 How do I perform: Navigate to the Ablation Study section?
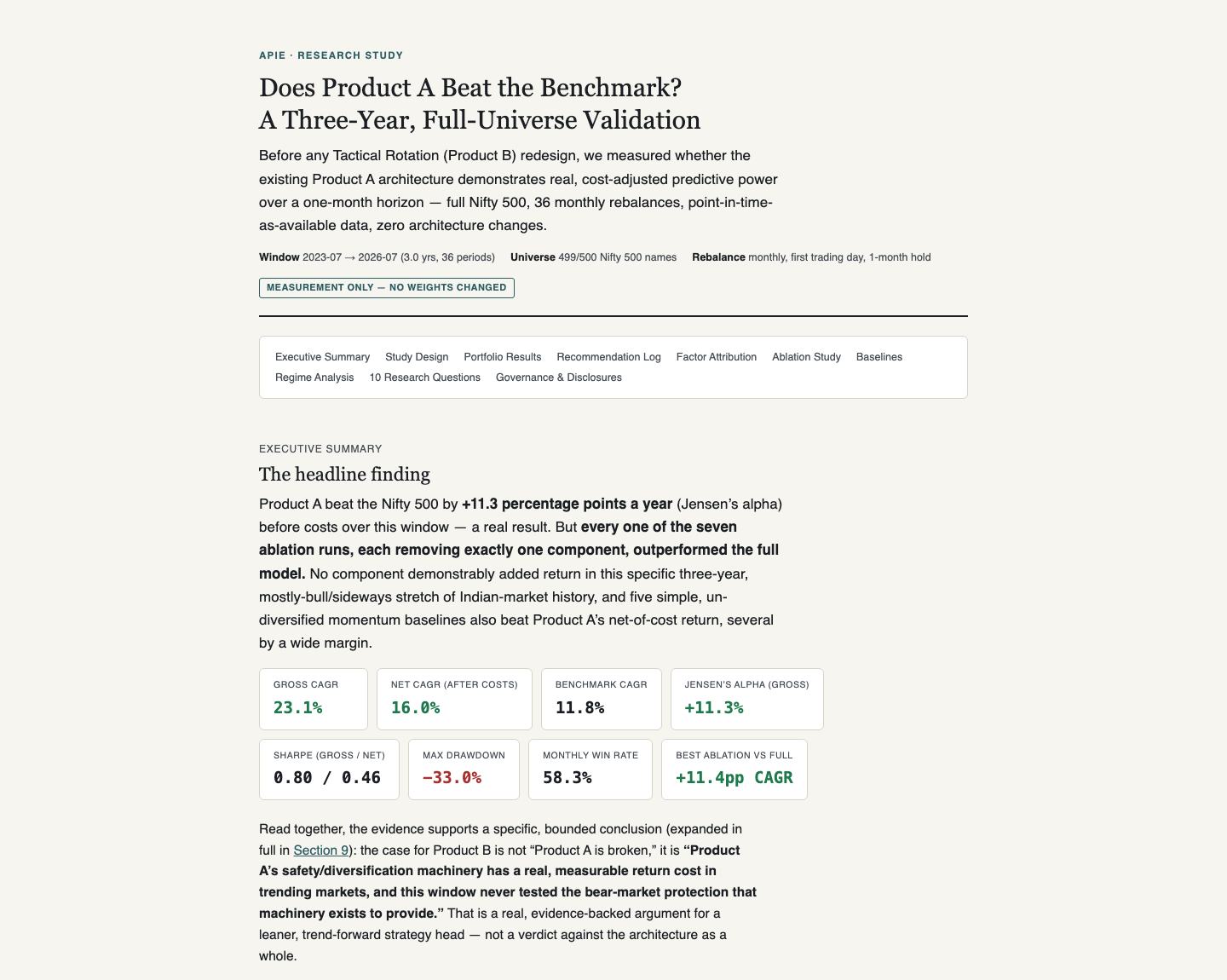click(806, 357)
